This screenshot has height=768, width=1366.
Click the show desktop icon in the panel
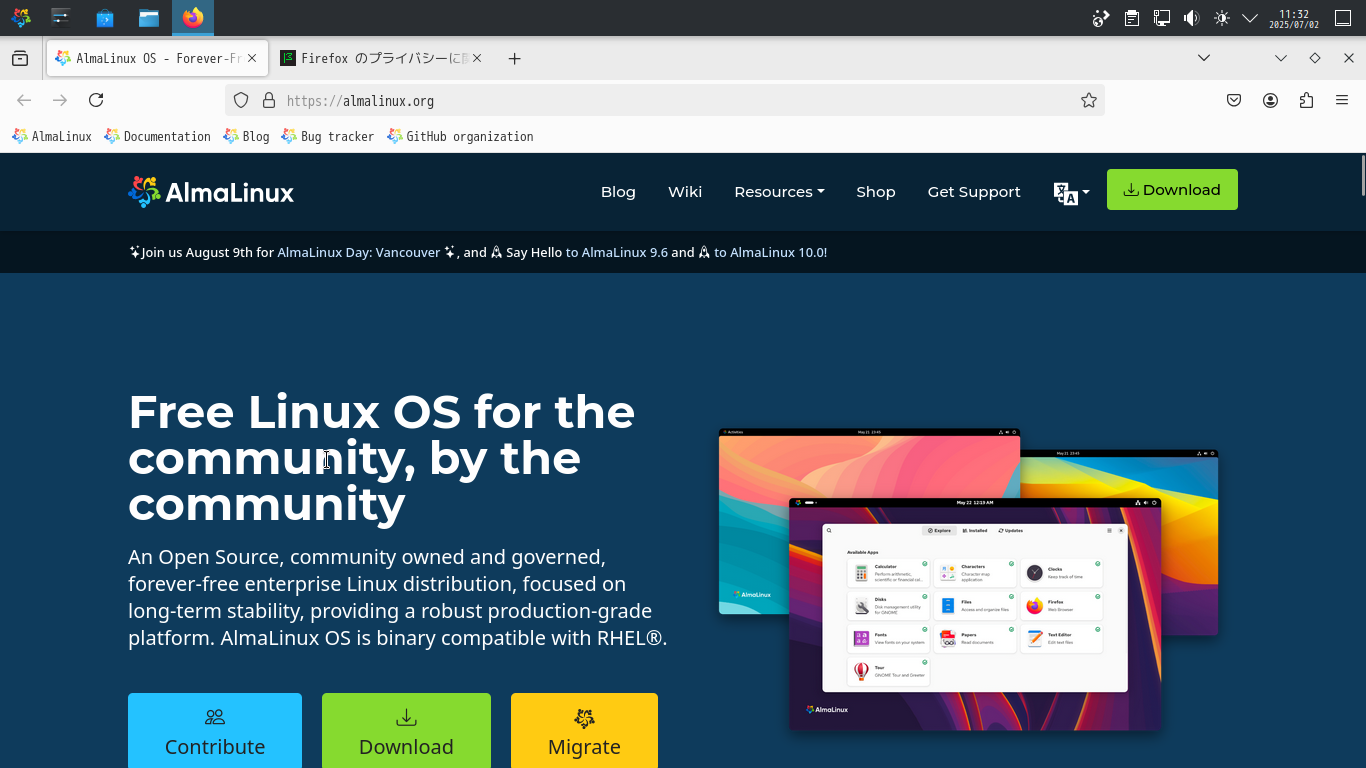click(1343, 18)
